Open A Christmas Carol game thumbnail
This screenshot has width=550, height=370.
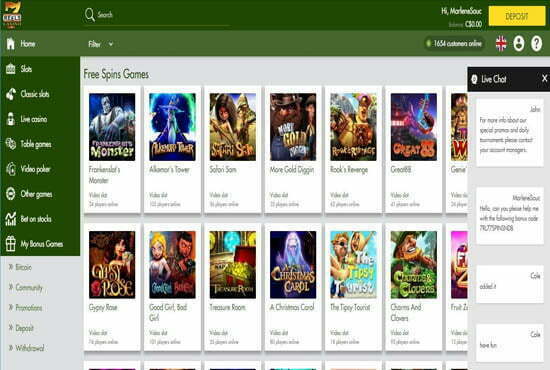[293, 265]
